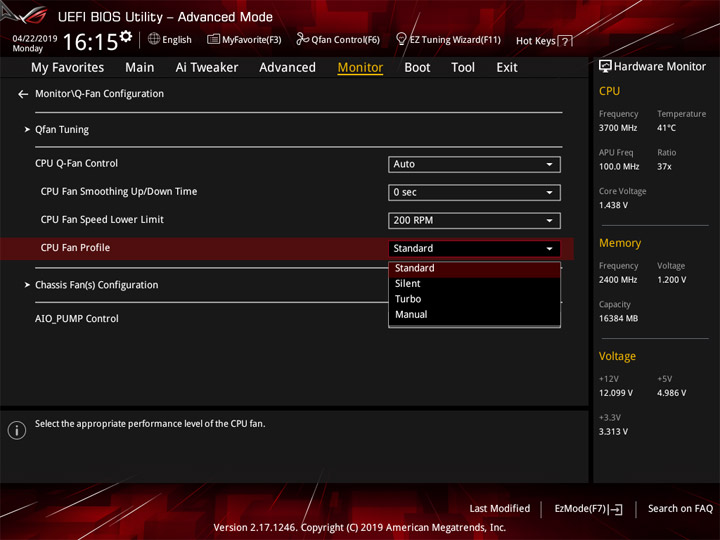Screen dimensions: 720x540
Task: Click the CPU Fan Smoothing Up/Down Time label
Action: point(118,191)
